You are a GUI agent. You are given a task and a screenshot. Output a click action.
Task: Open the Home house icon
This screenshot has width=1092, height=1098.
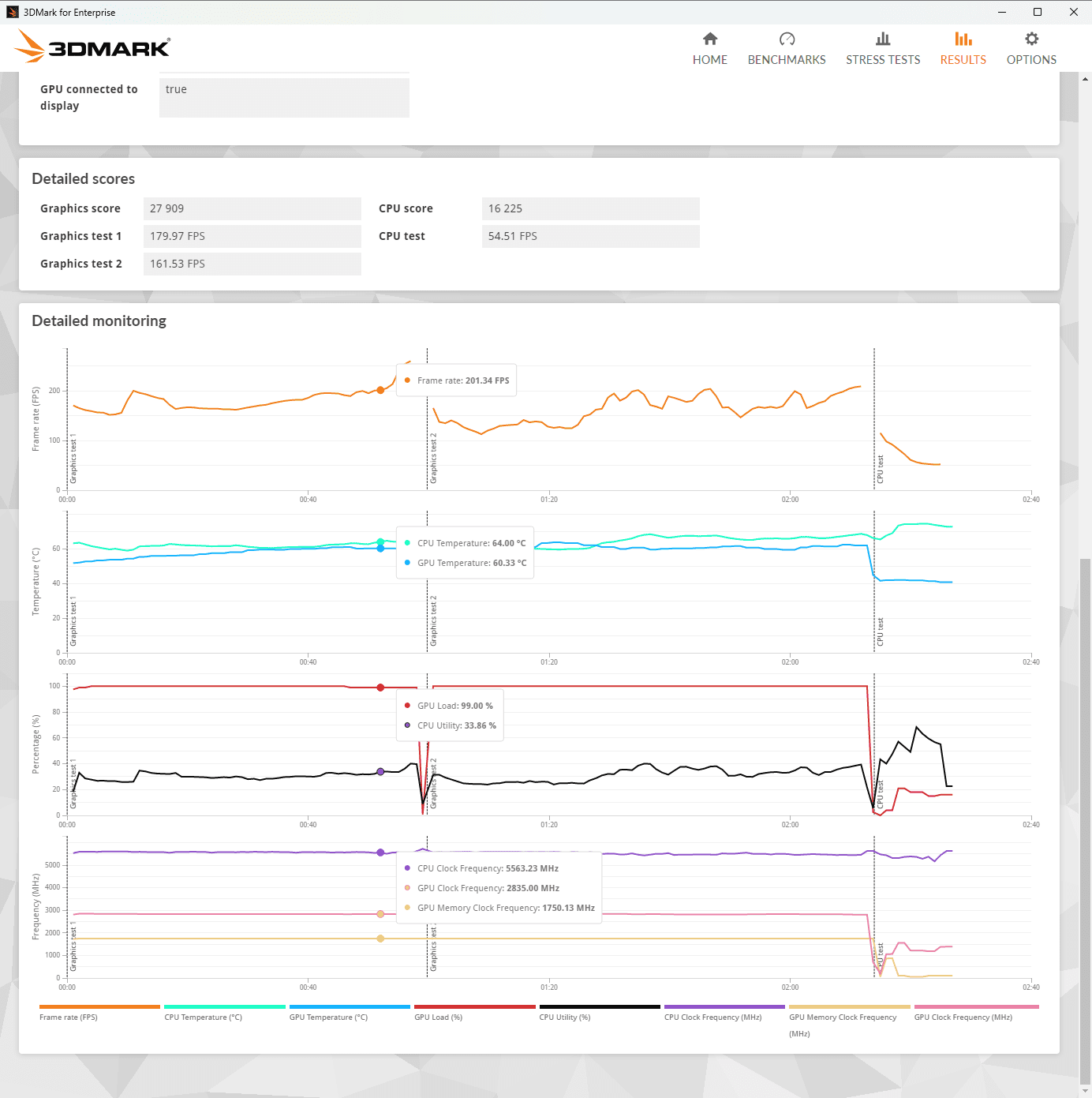[x=710, y=39]
